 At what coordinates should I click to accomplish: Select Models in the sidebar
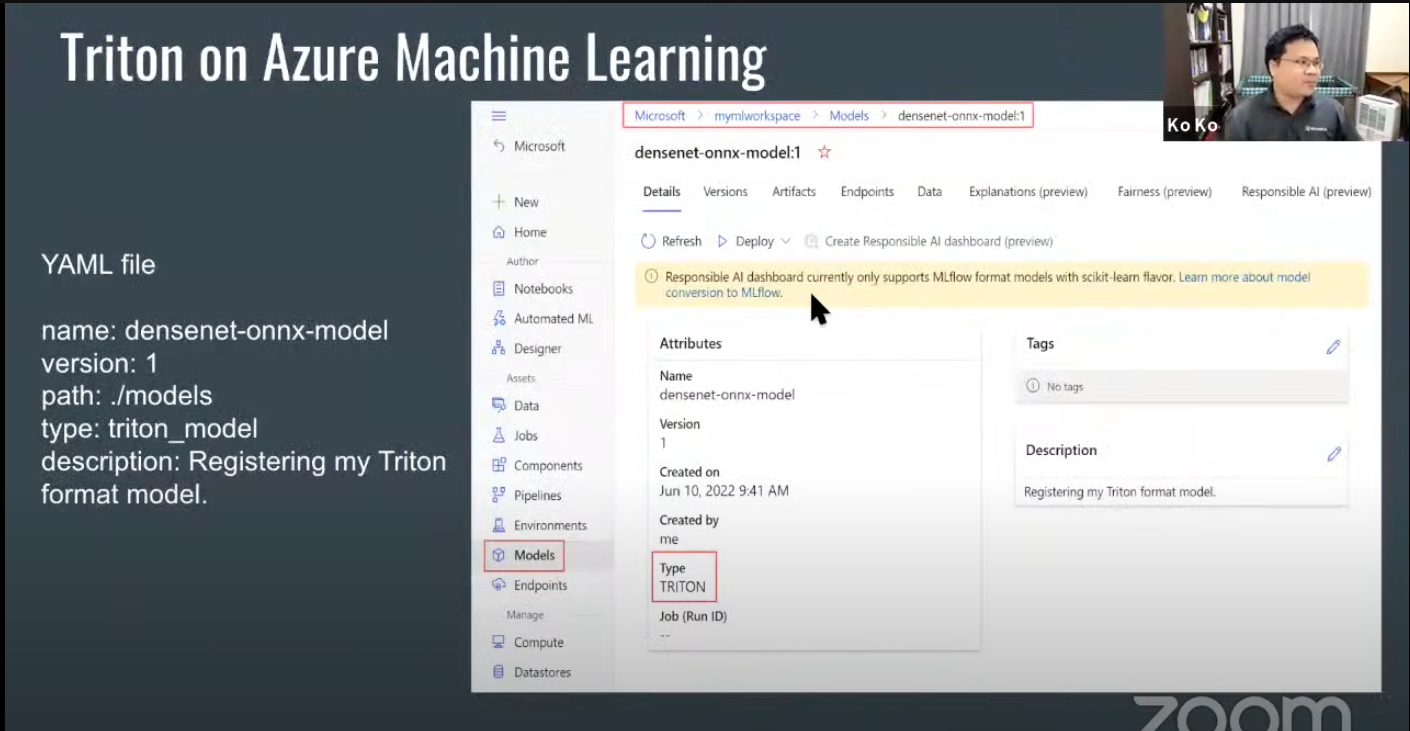pos(534,556)
